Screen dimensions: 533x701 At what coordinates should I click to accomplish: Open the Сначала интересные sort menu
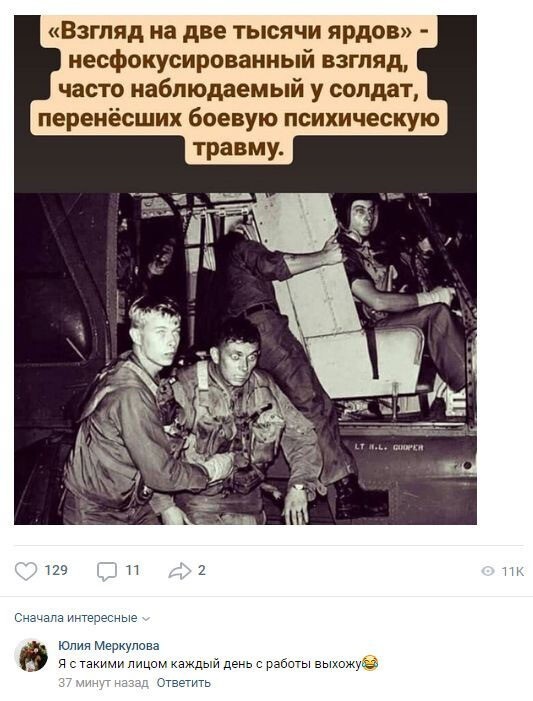[x=82, y=618]
